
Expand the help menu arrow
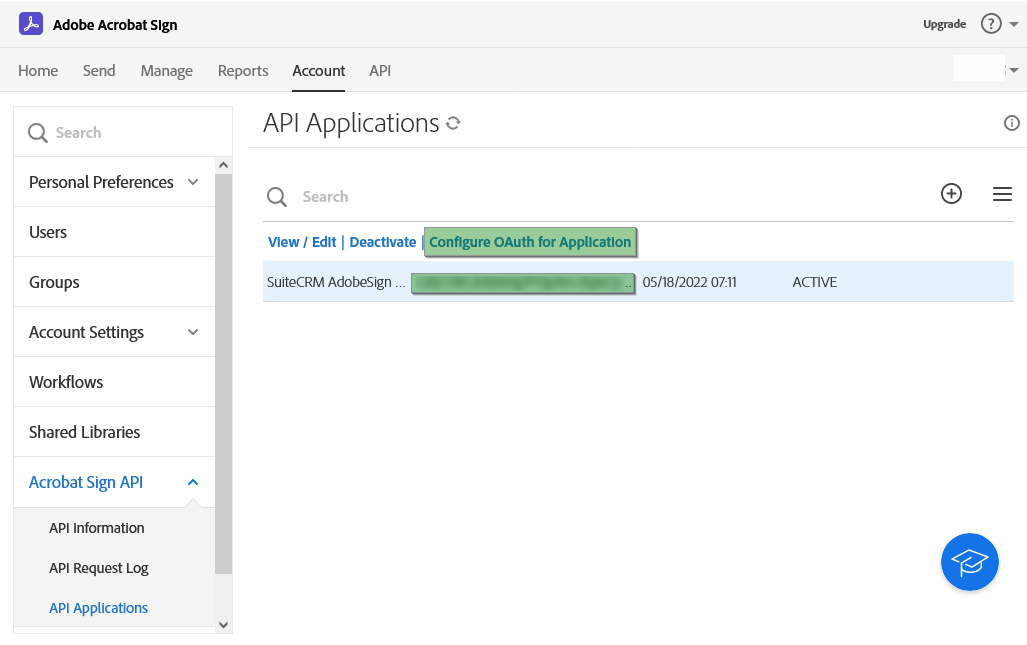[1014, 24]
